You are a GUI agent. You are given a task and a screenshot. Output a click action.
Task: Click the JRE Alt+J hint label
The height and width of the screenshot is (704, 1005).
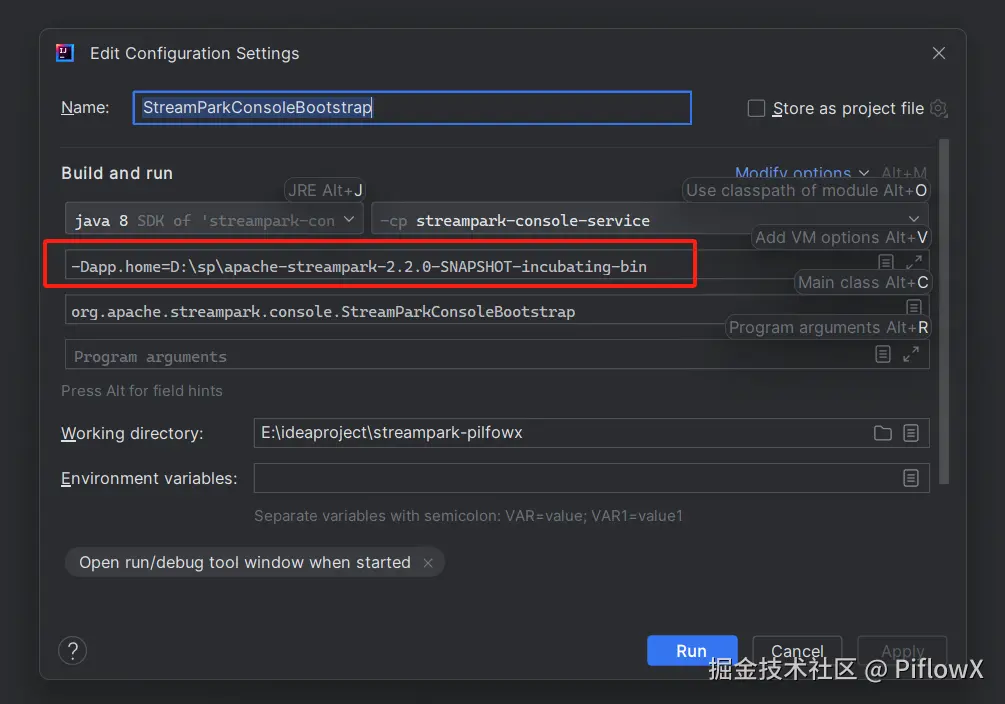pyautogui.click(x=325, y=190)
